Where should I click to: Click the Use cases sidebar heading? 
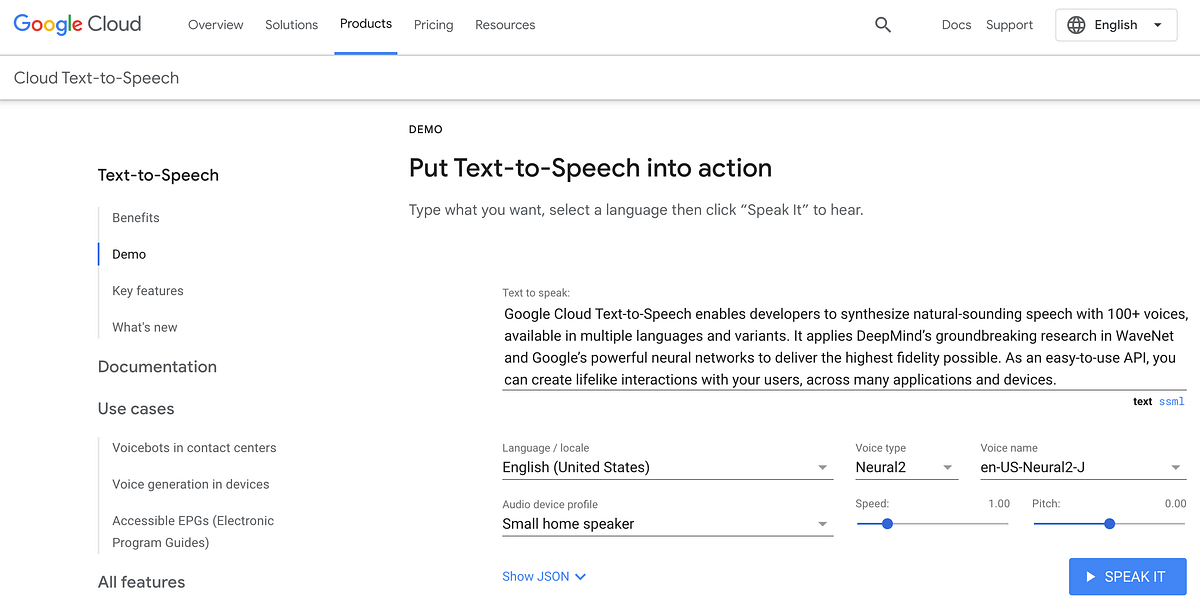tap(136, 409)
